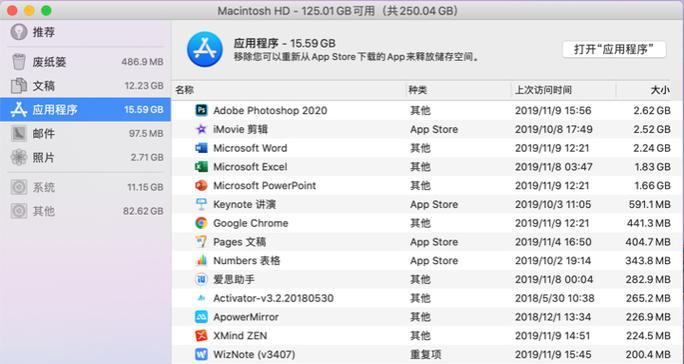
Task: Select XMind ZEN in the list
Action: click(240, 336)
